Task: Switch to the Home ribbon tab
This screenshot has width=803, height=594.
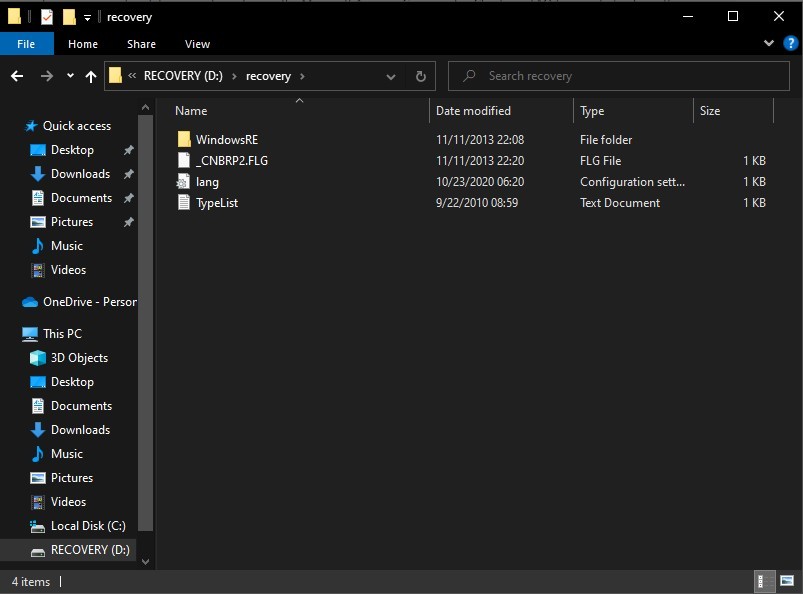Action: [83, 44]
